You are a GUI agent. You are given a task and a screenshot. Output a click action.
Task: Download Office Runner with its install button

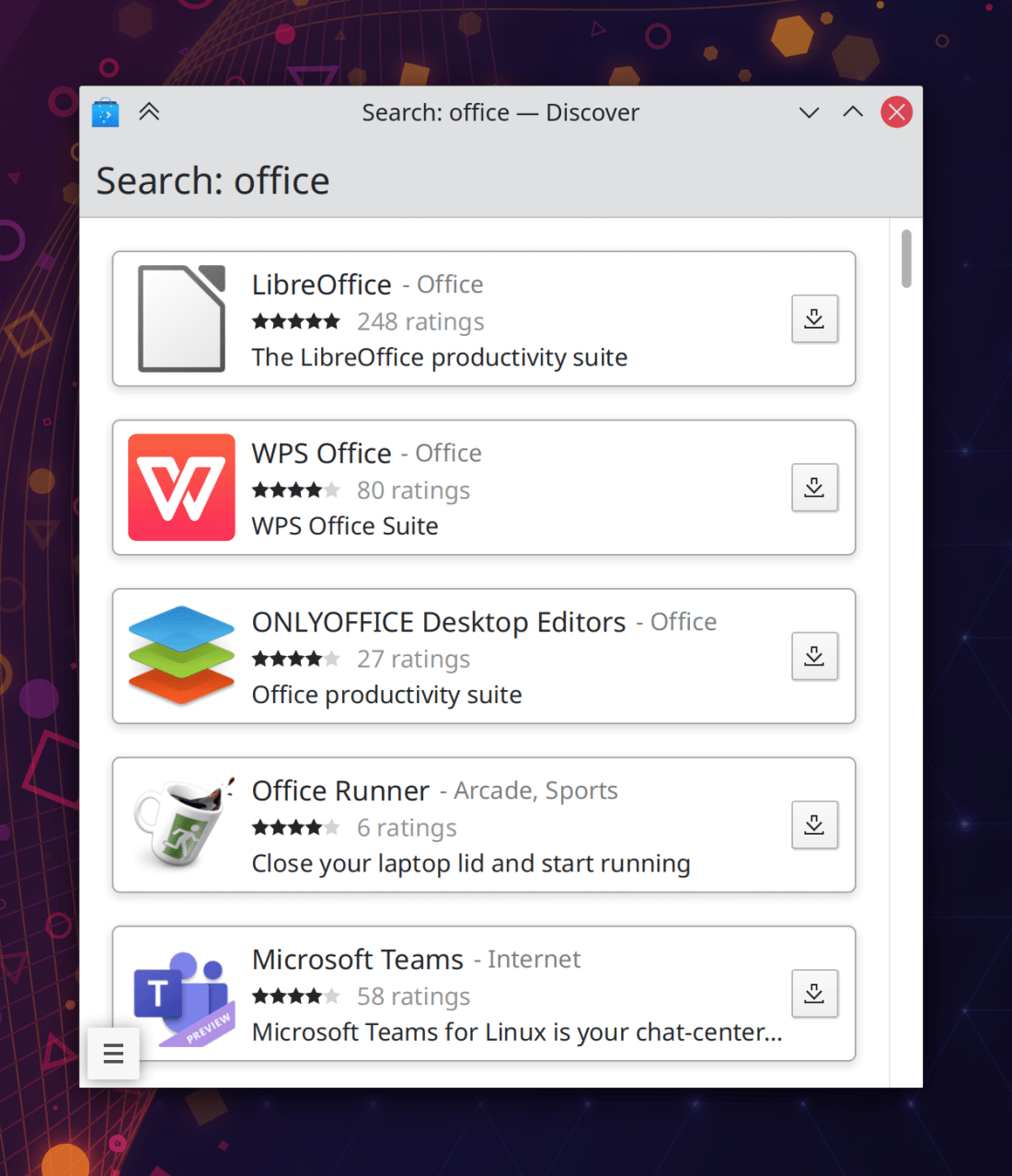pyautogui.click(x=814, y=824)
